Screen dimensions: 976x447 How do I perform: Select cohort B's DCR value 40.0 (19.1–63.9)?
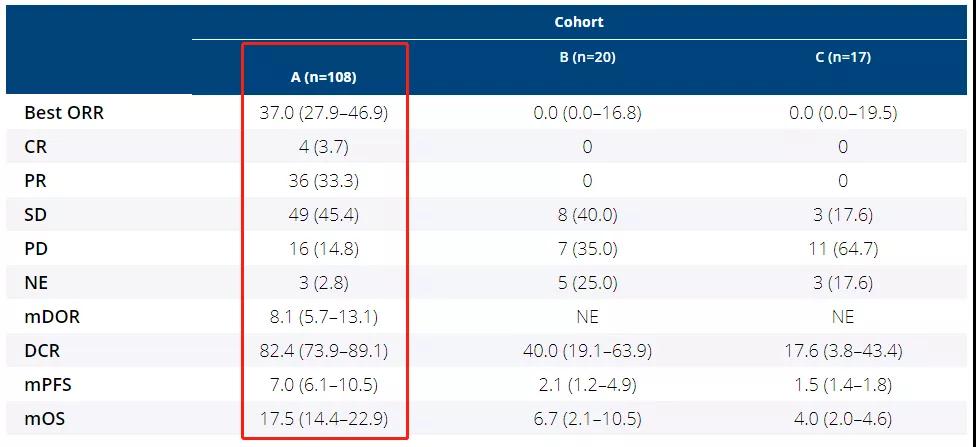pyautogui.click(x=587, y=351)
